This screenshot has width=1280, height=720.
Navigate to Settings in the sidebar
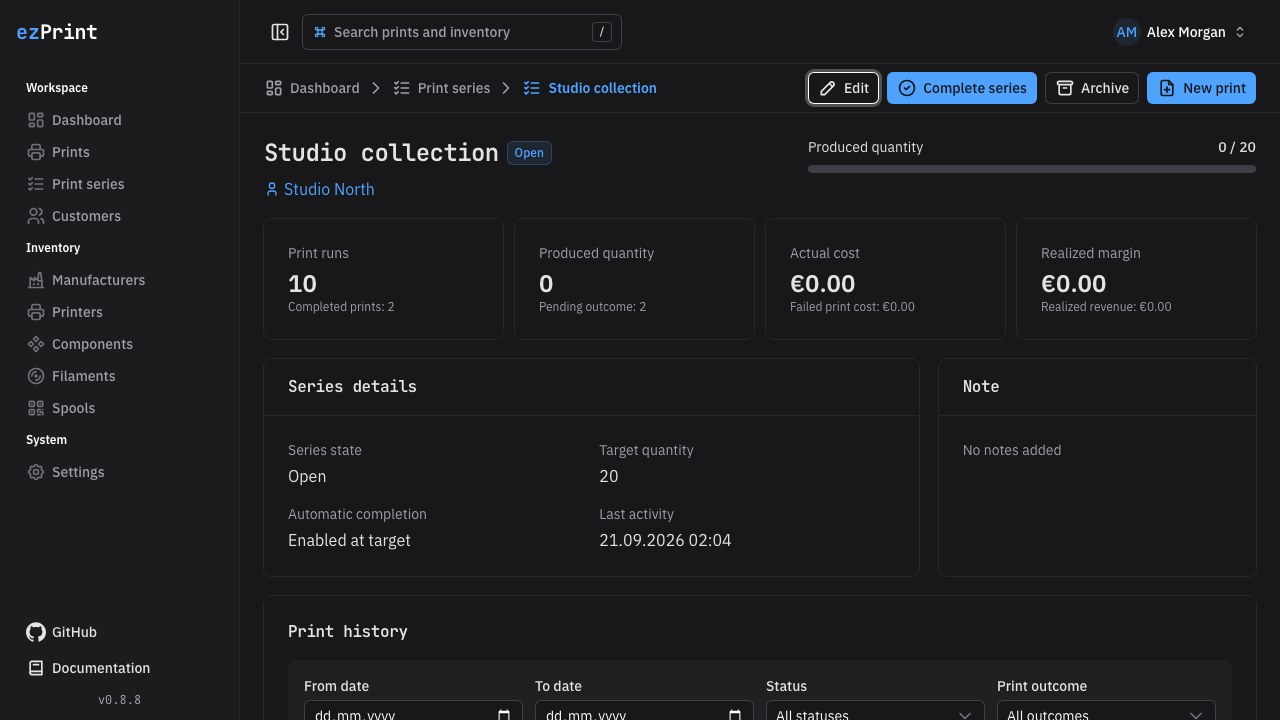(120, 472)
